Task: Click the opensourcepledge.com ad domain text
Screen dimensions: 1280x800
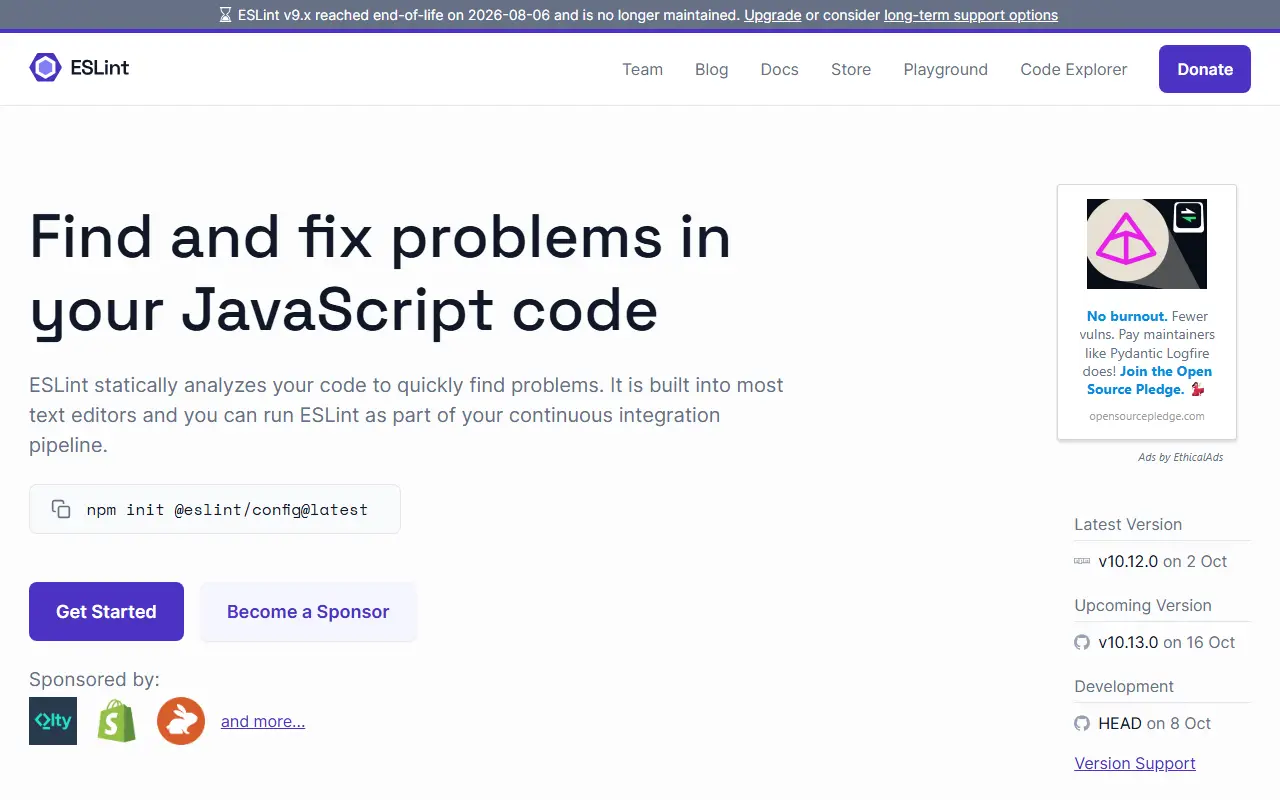Action: pos(1147,415)
